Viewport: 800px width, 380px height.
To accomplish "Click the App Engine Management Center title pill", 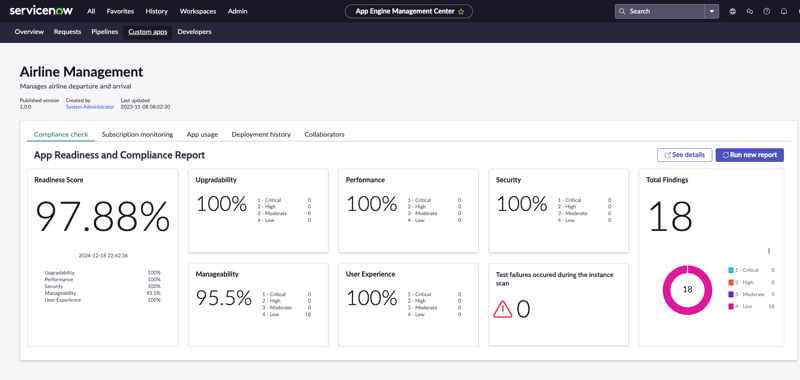I will (x=409, y=11).
